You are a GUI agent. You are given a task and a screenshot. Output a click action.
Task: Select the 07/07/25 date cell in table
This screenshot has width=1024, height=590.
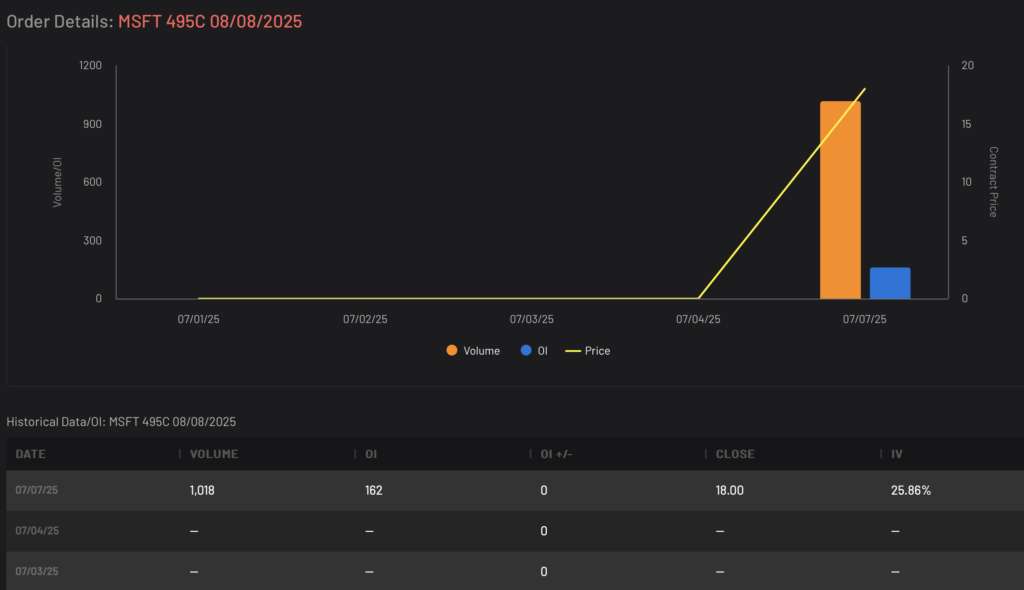37,490
